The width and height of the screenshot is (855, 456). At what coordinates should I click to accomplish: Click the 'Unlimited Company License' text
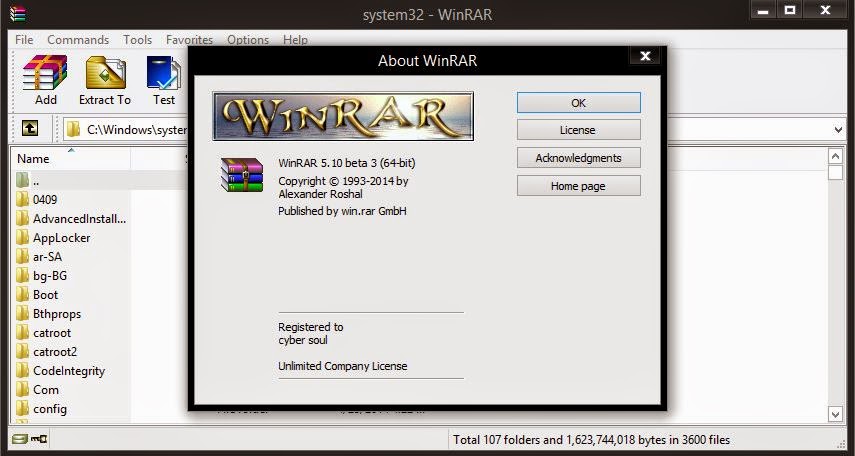[342, 366]
